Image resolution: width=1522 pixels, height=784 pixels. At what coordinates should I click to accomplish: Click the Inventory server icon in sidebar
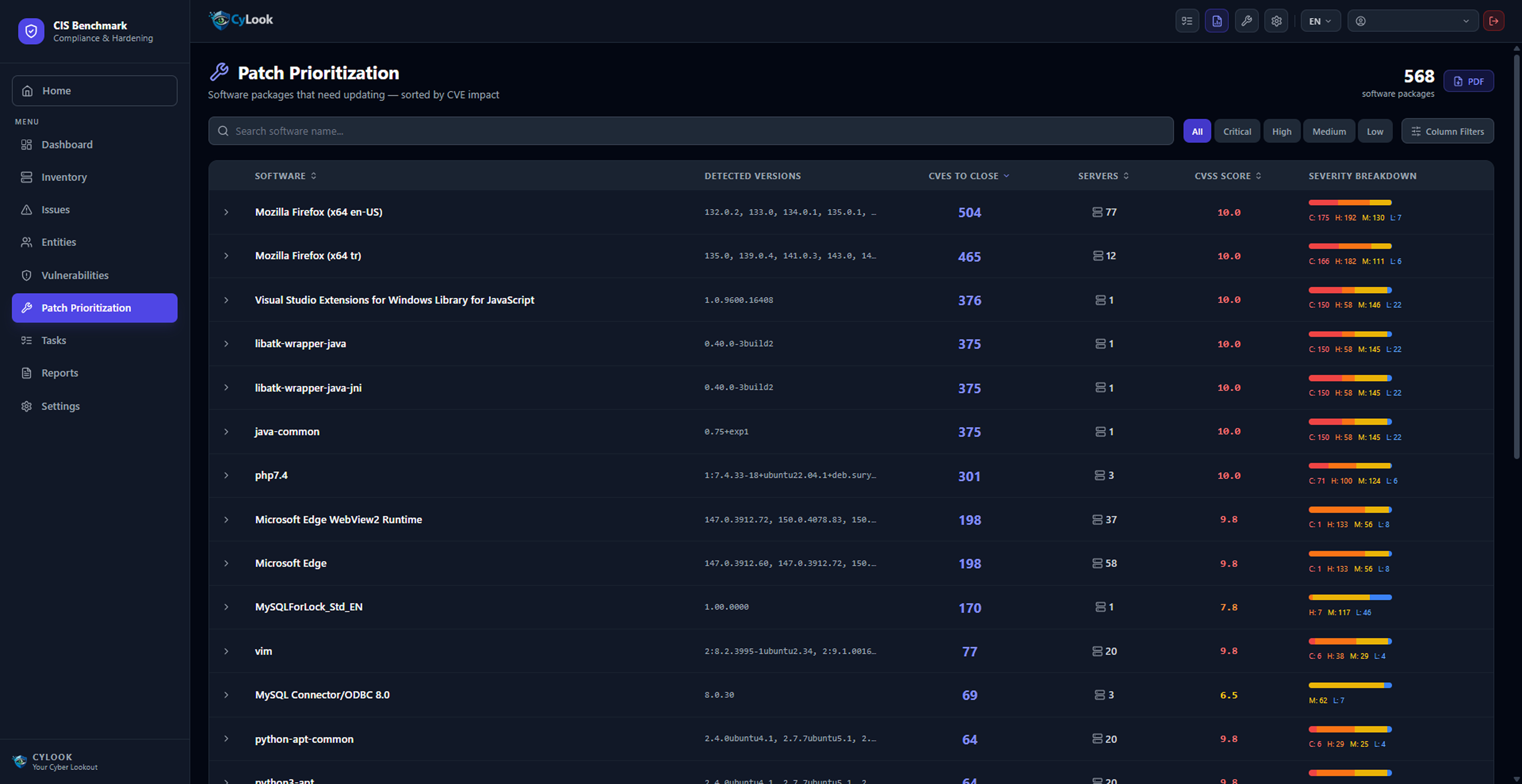click(27, 177)
